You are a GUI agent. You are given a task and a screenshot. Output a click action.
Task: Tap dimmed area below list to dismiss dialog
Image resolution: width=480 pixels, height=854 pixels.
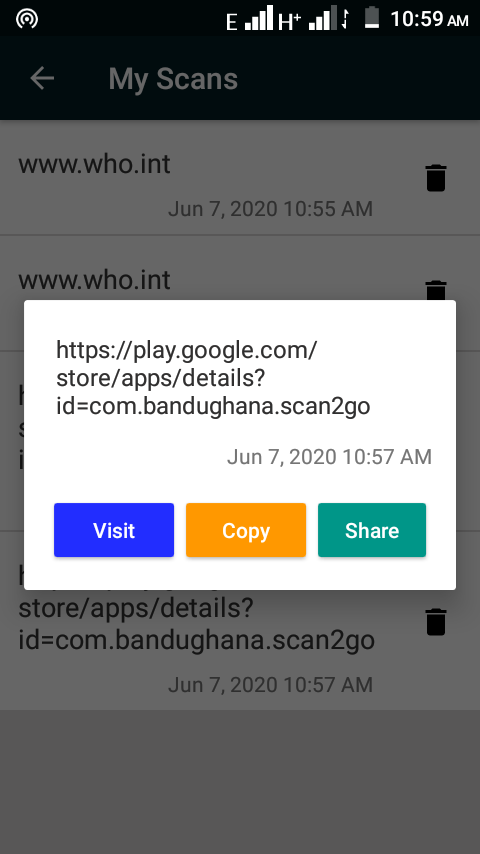(240, 782)
